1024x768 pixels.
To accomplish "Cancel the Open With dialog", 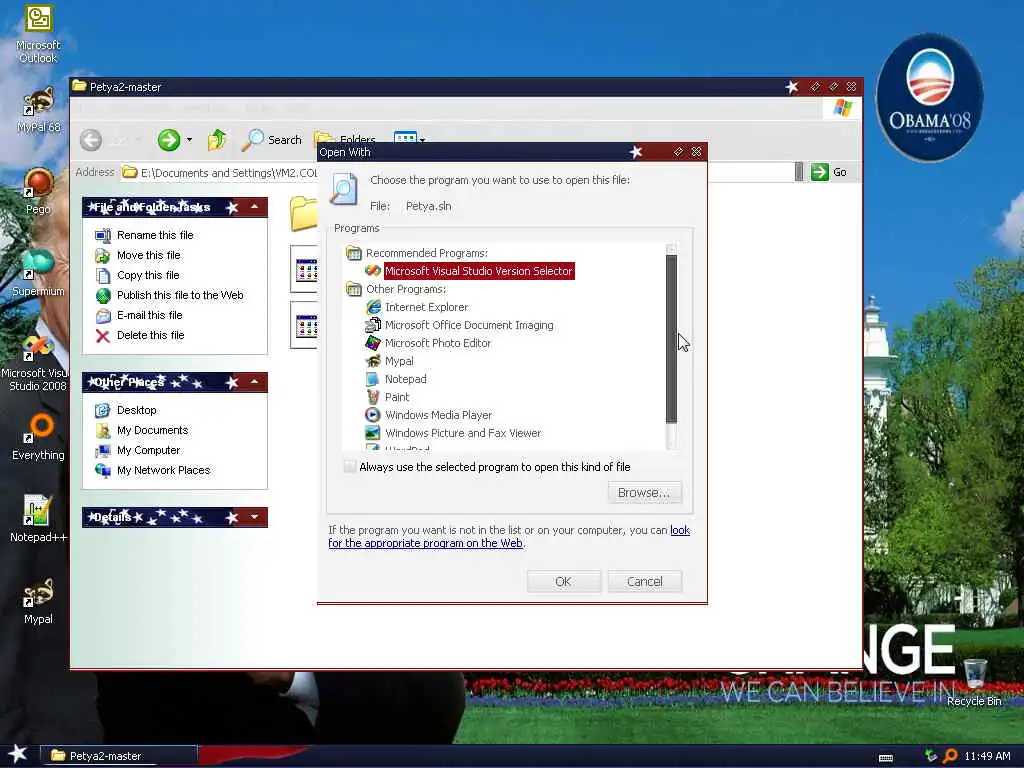I will [645, 581].
